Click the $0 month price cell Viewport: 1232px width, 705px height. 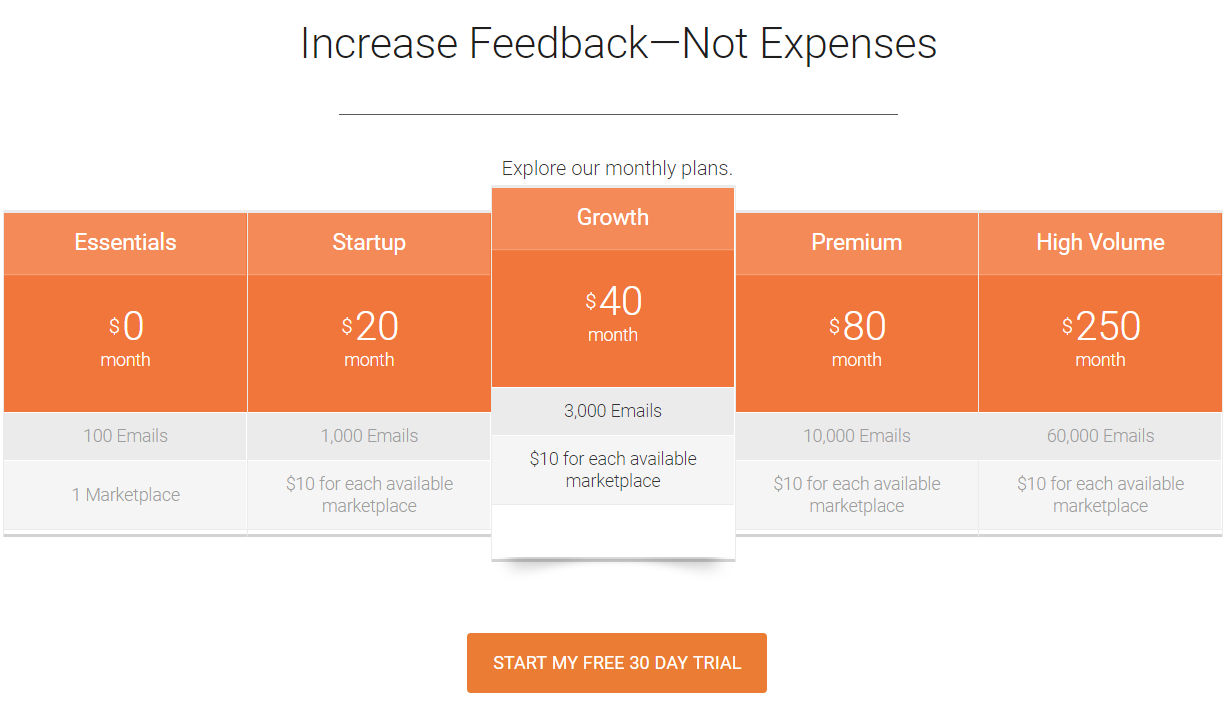125,340
